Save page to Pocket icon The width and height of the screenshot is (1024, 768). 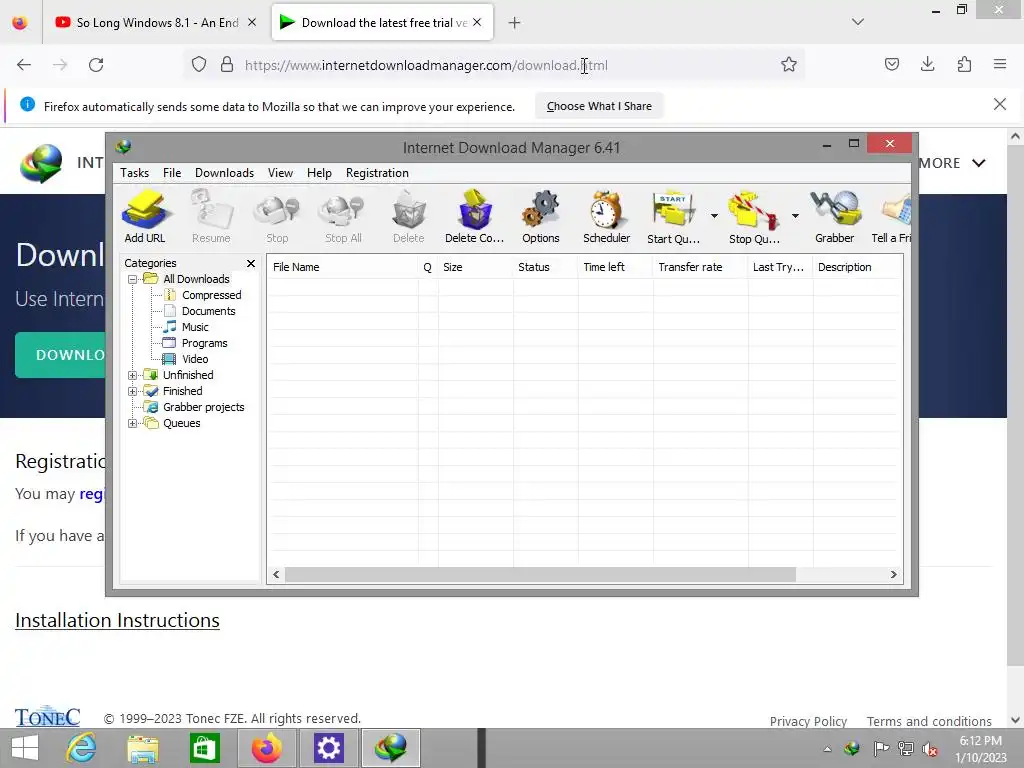[891, 65]
